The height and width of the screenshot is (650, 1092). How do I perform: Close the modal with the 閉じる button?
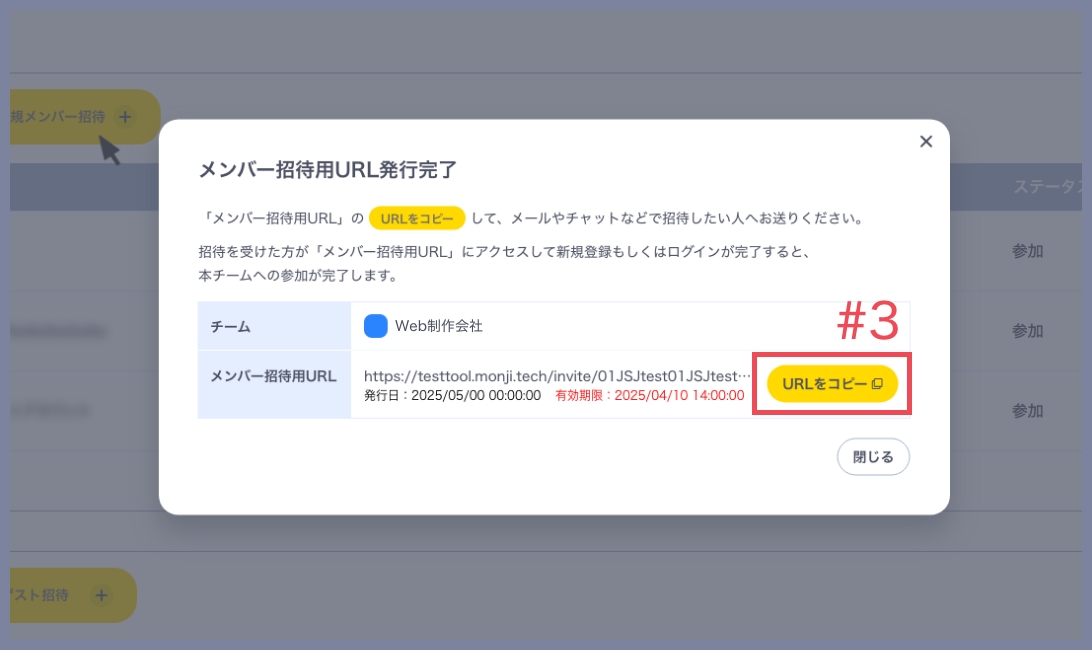point(872,456)
